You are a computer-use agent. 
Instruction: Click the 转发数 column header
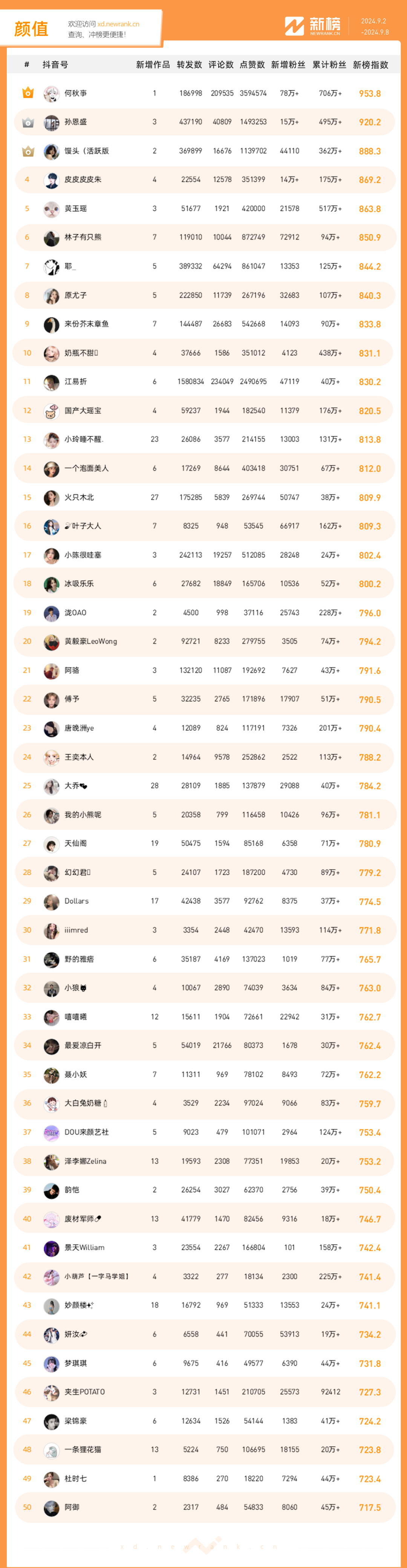point(189,65)
